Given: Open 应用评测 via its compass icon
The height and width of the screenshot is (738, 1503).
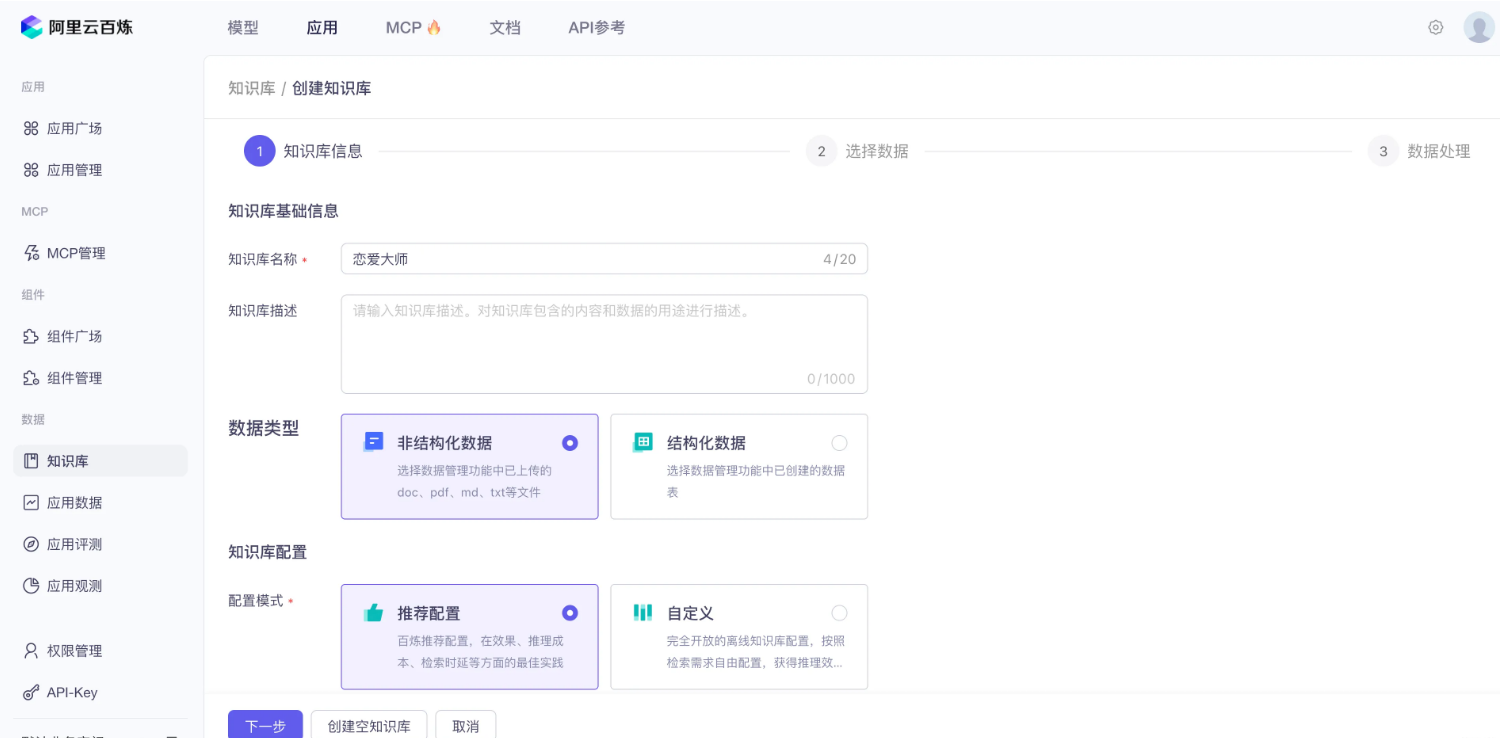Looking at the screenshot, I should tap(31, 544).
